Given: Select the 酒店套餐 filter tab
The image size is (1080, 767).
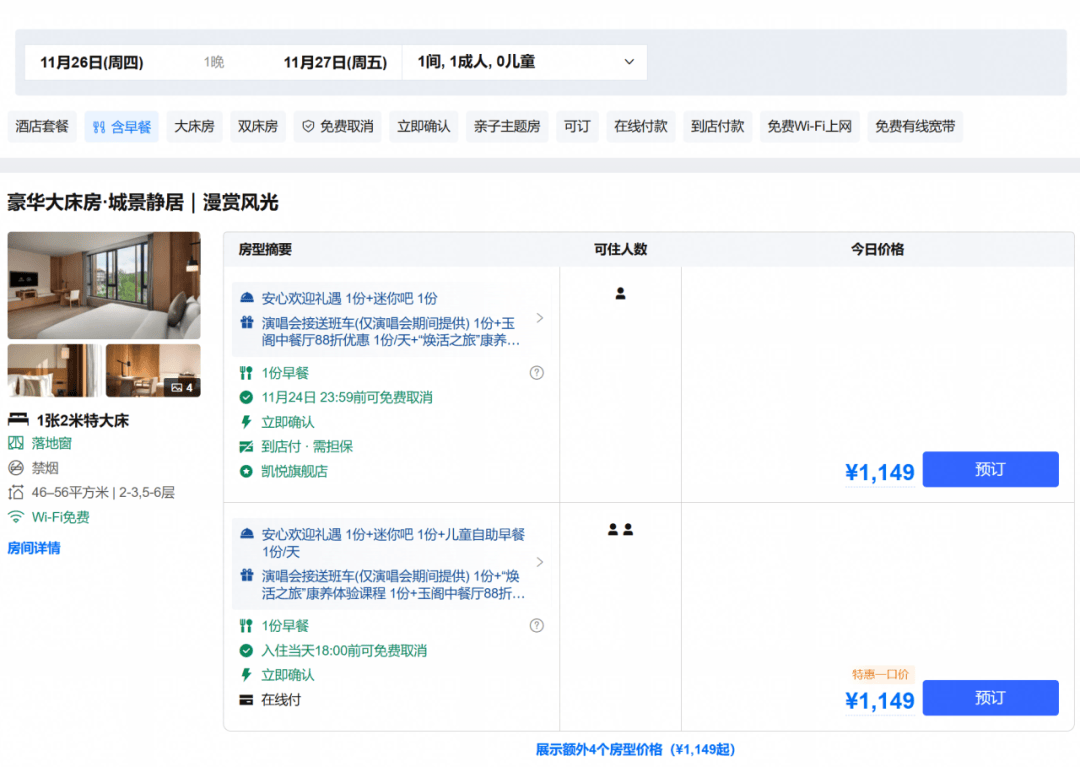Looking at the screenshot, I should click(x=42, y=127).
